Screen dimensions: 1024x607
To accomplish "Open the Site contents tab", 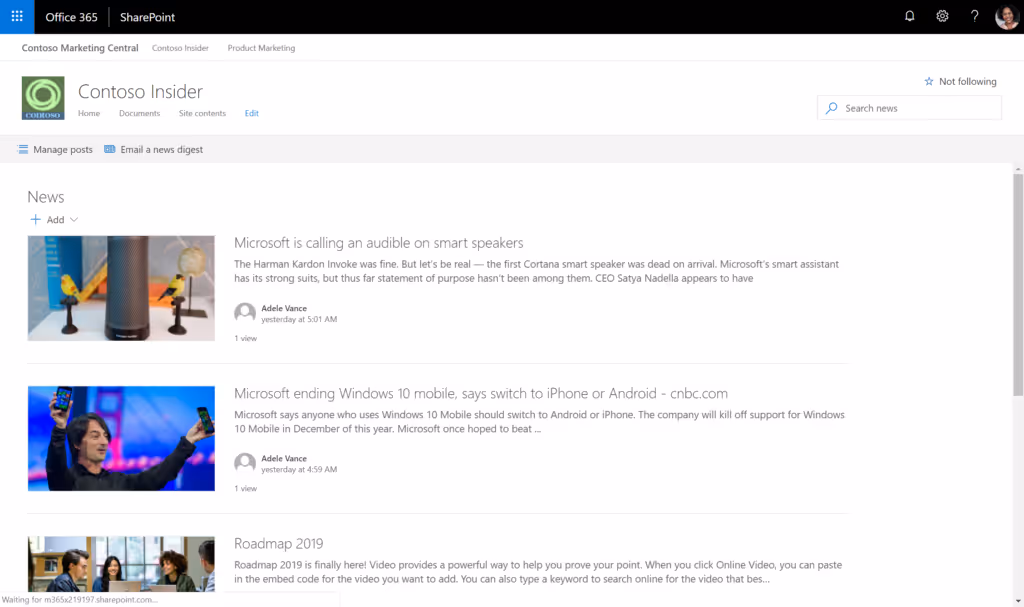I will point(202,113).
